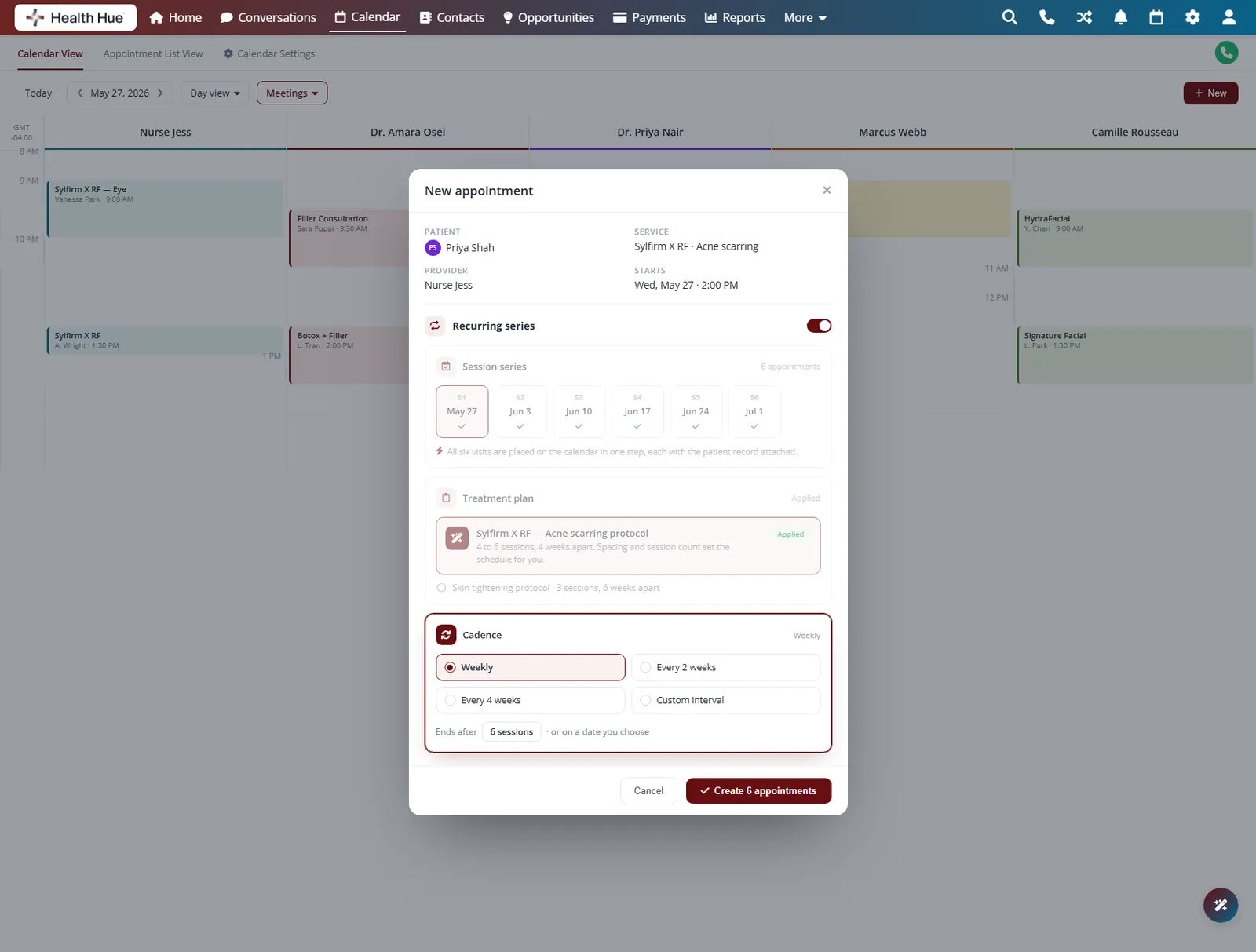Select the Every 2 weeks cadence
Viewport: 1256px width, 952px height.
pos(725,667)
